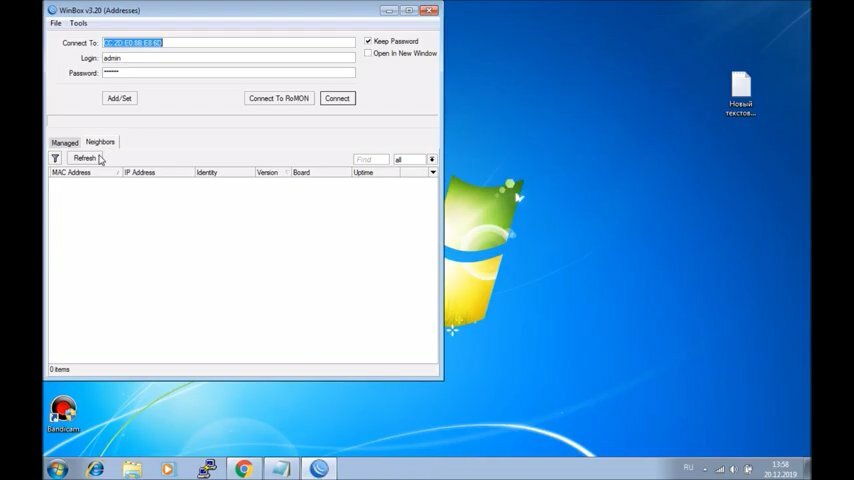854x480 pixels.
Task: Click the Login input field
Action: [229, 58]
